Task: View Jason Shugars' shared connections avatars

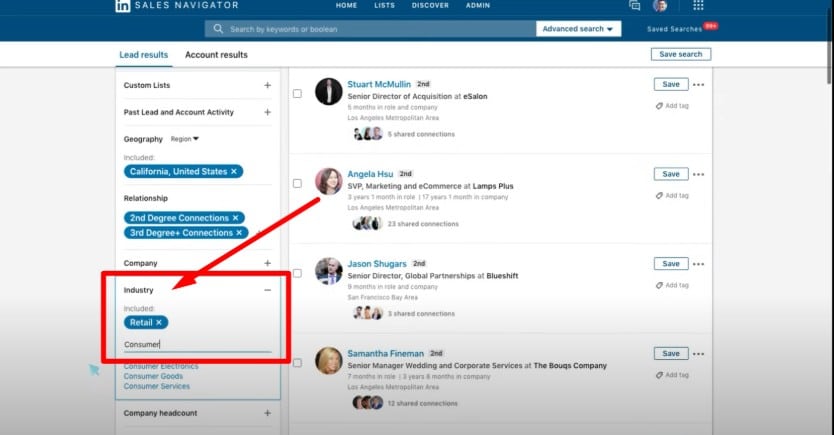Action: point(368,313)
